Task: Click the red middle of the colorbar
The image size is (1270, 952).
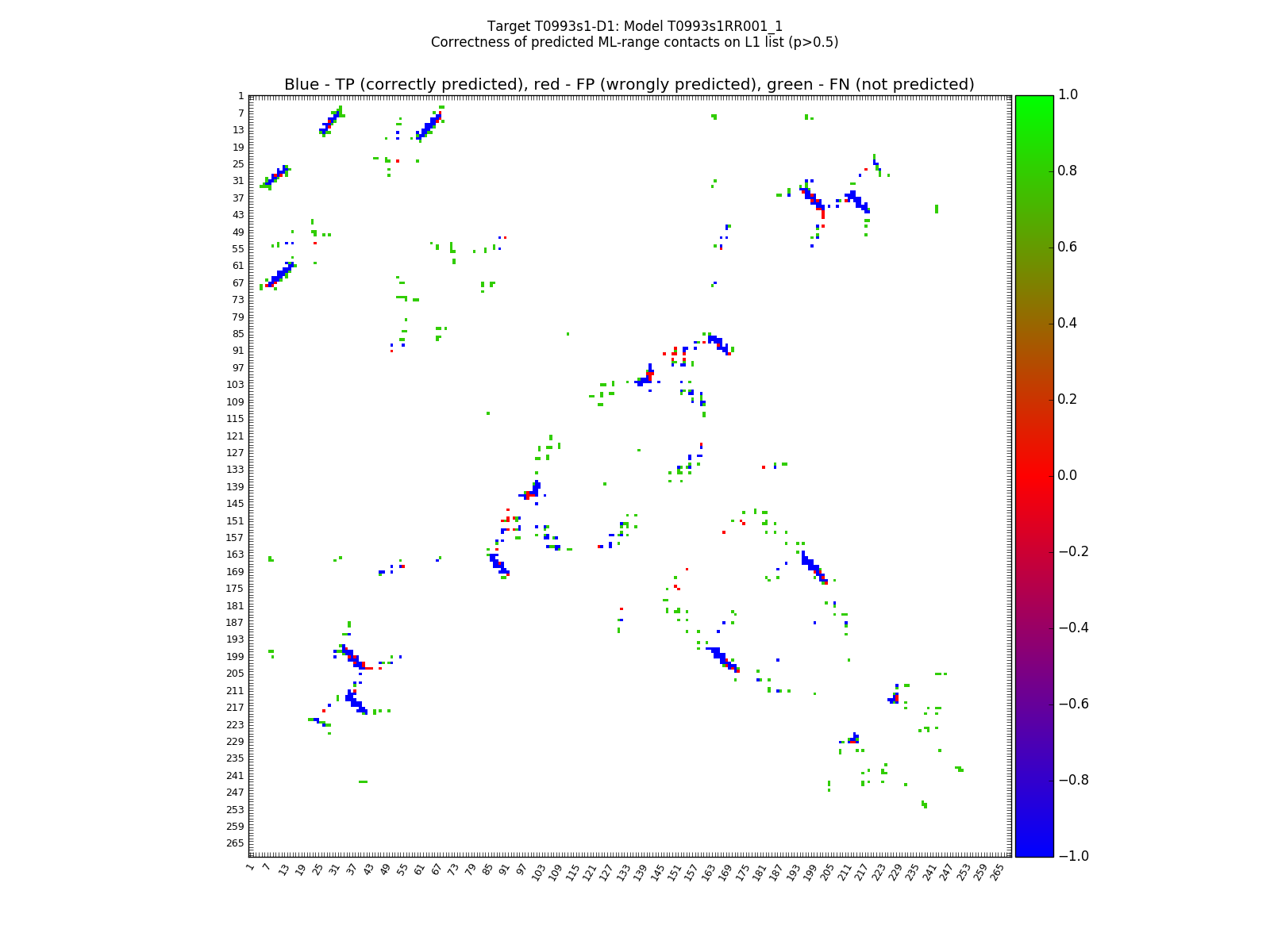Action: click(x=1033, y=475)
